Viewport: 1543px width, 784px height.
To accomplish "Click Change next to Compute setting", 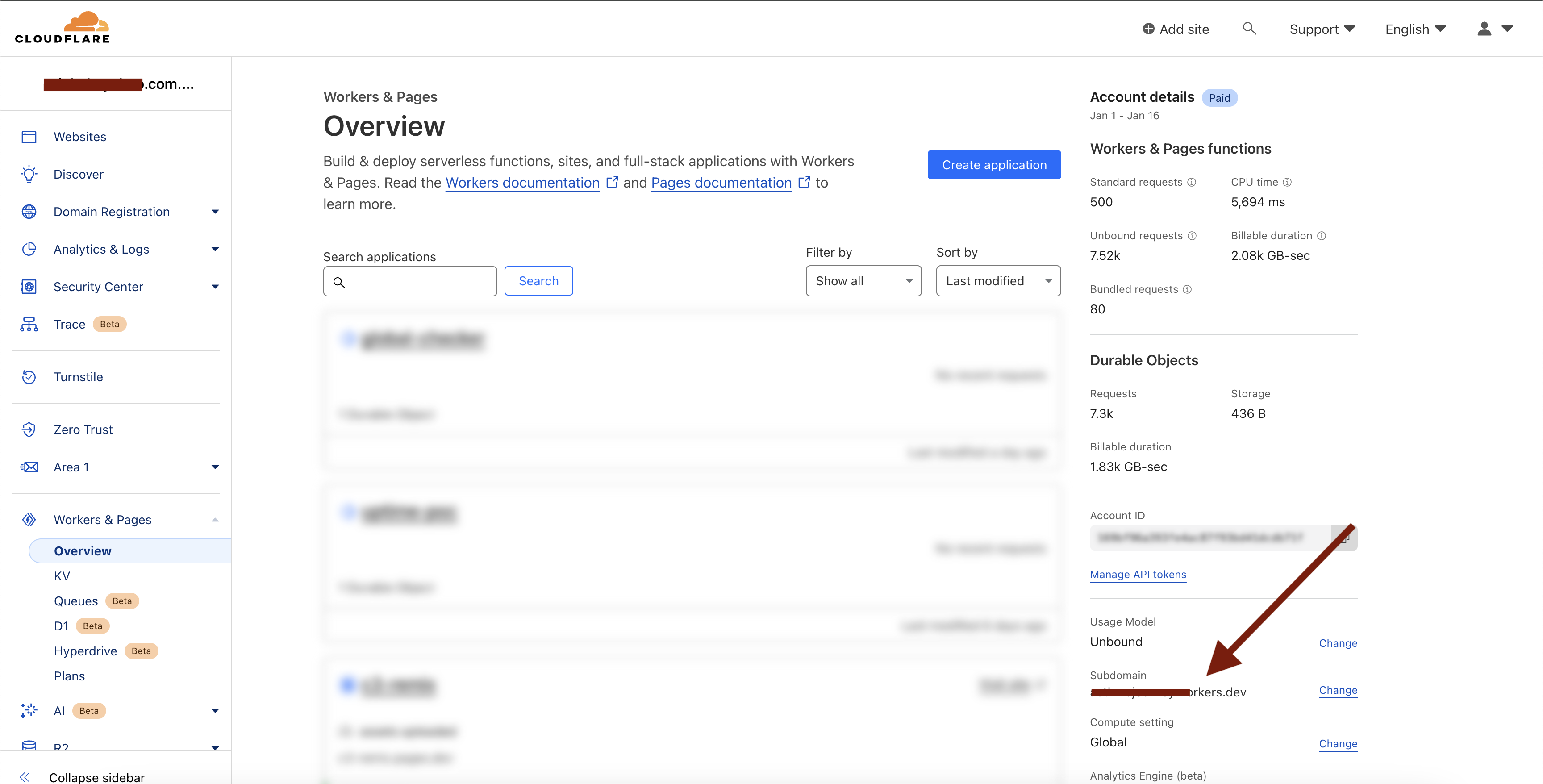I will [1338, 744].
